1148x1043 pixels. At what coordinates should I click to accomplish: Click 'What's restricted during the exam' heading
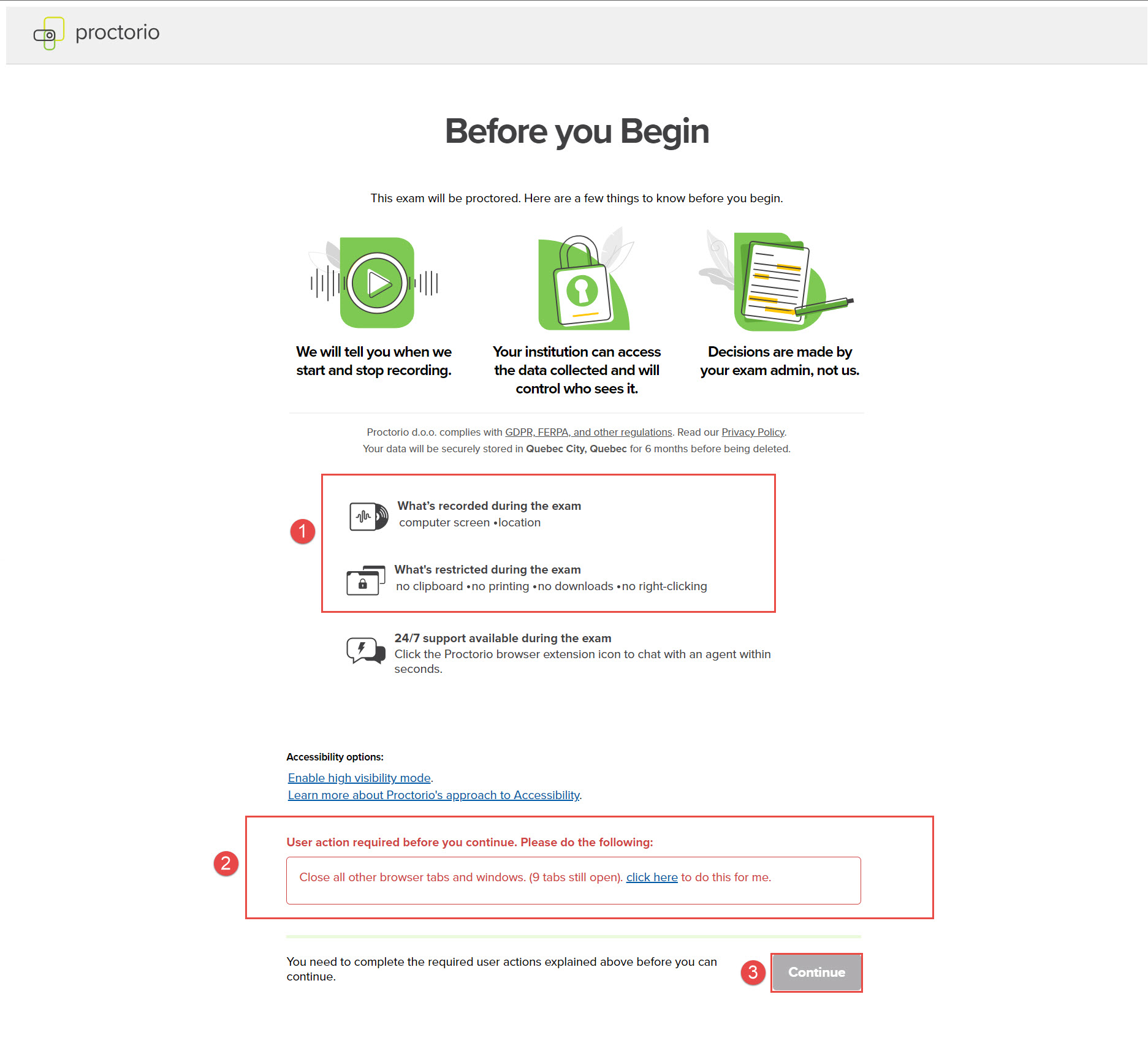point(487,569)
